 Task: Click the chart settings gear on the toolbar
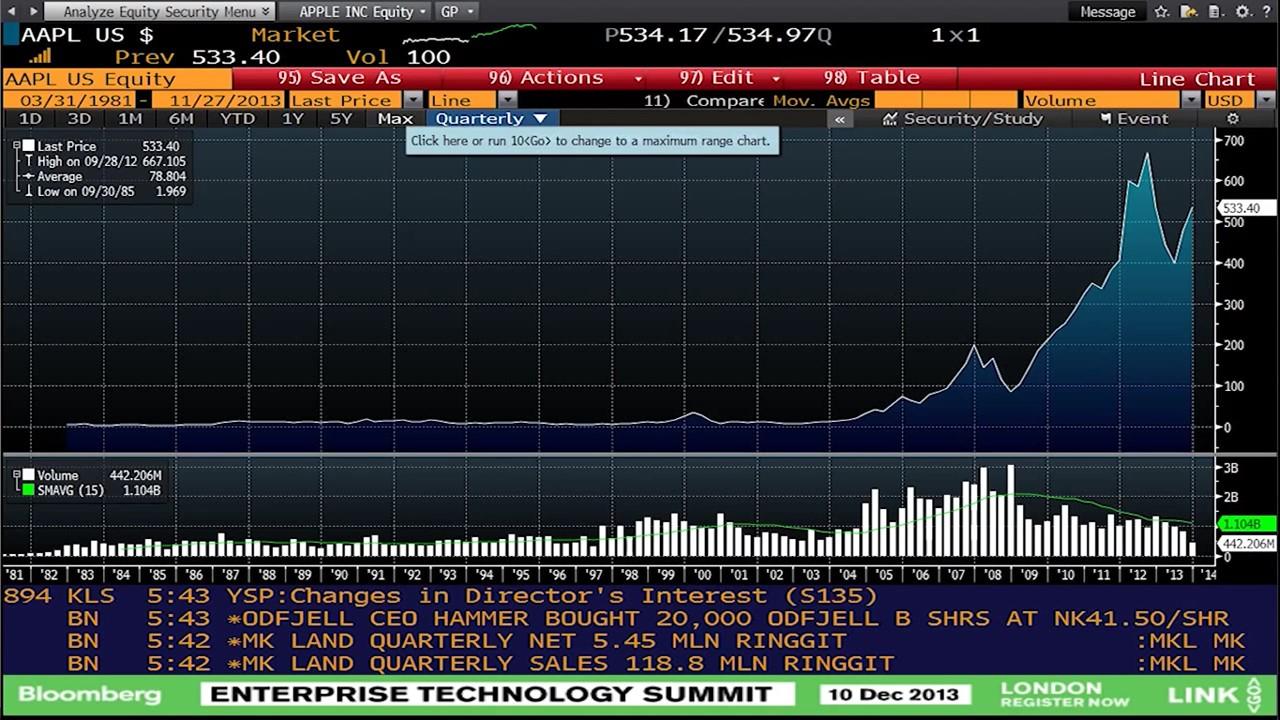[x=1233, y=118]
